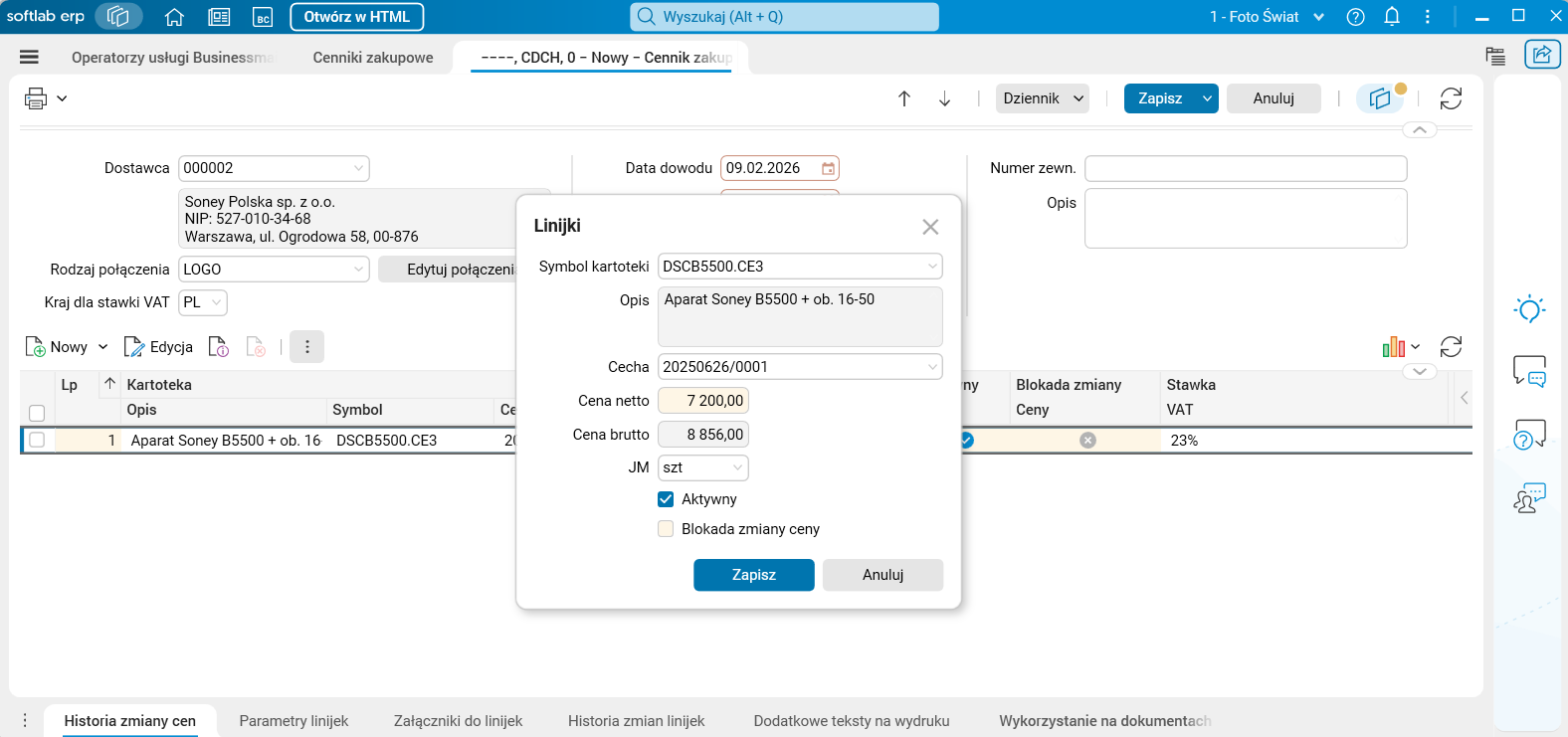1568x737 pixels.
Task: Open the Cenniki zakupowe tab
Action: coord(373,58)
